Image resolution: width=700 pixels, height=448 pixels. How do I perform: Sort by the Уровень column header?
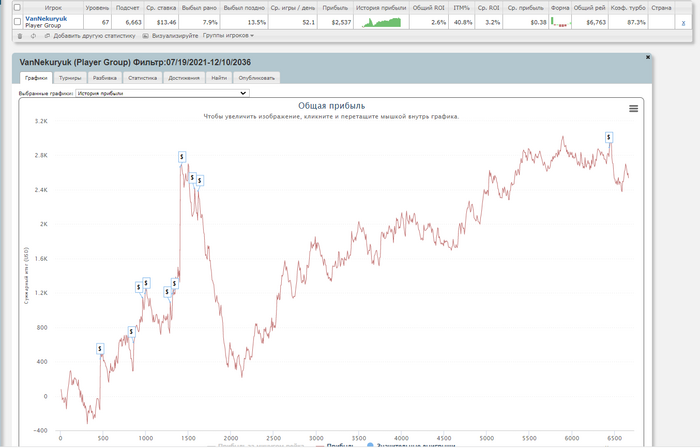coord(97,8)
